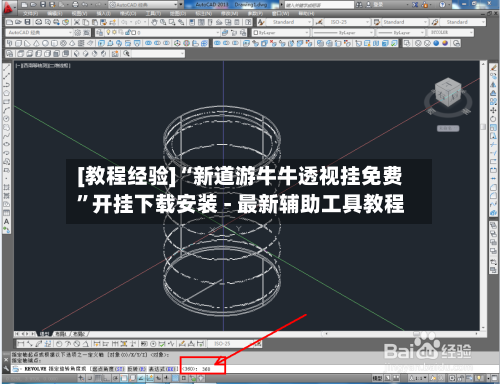The width and height of the screenshot is (500, 384).
Task: Open the 视图(V) menu
Action: point(79,14)
